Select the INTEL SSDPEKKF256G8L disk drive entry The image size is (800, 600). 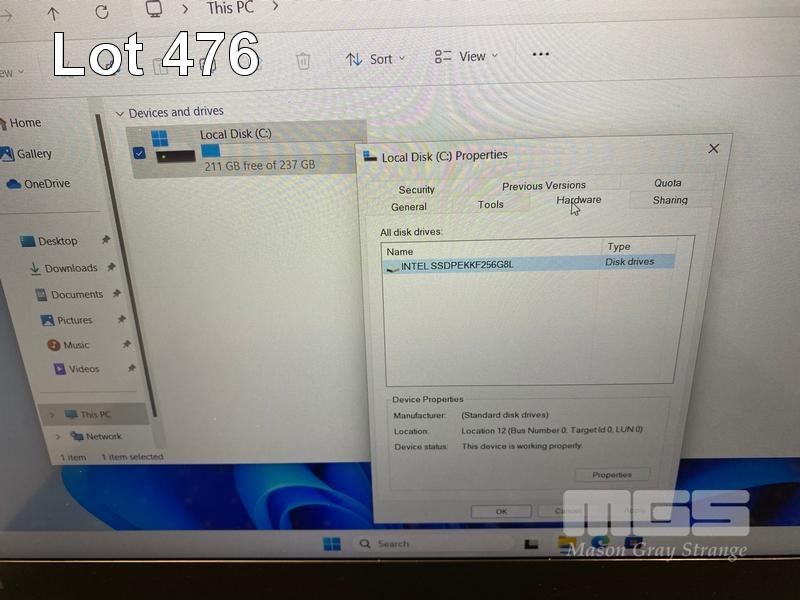pos(457,266)
